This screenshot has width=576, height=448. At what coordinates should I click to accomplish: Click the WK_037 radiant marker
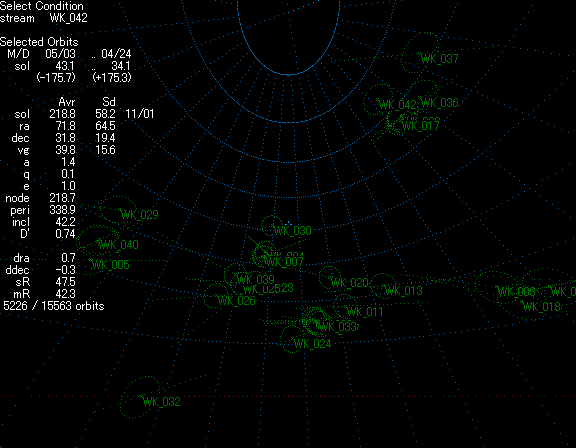(439, 59)
